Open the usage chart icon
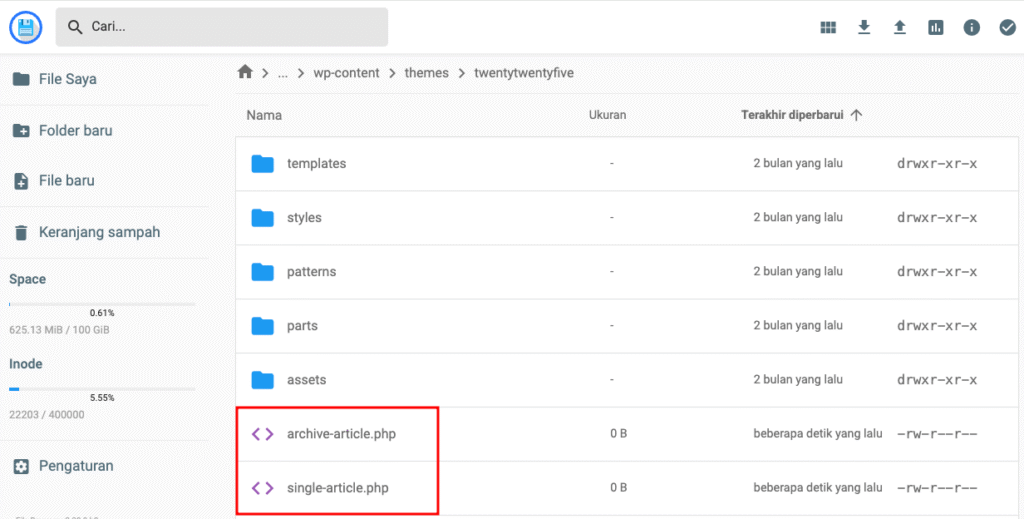Screen dimensions: 1024x519 coord(936,27)
